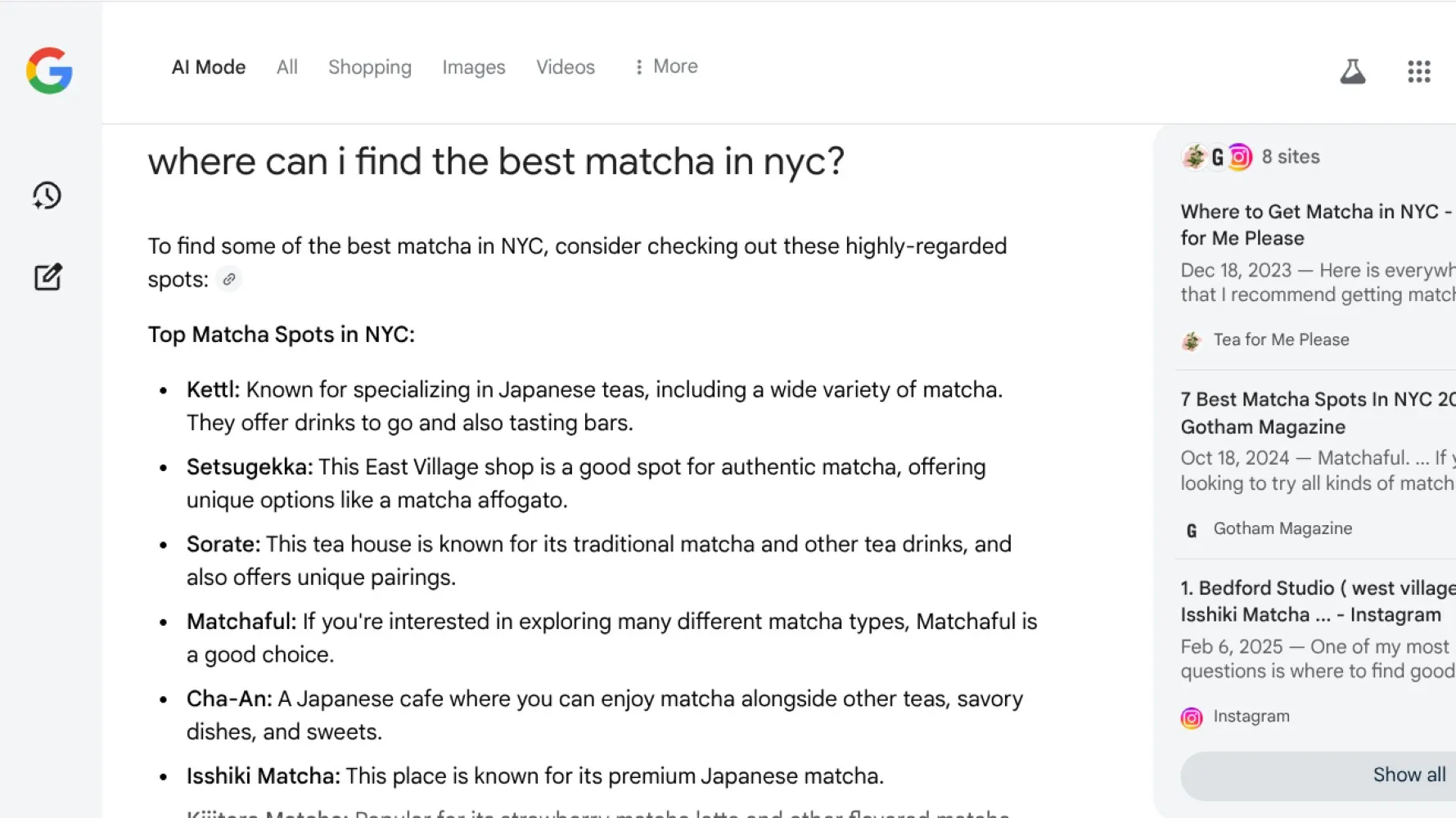The height and width of the screenshot is (818, 1456).
Task: Switch to the Images tab
Action: pyautogui.click(x=473, y=67)
